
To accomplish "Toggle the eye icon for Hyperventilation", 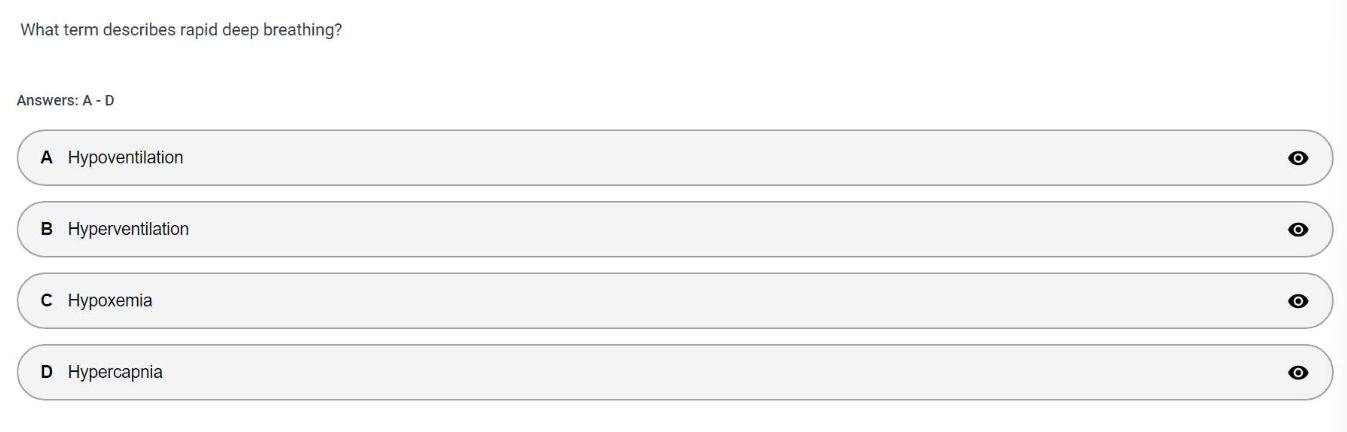I will click(x=1298, y=230).
